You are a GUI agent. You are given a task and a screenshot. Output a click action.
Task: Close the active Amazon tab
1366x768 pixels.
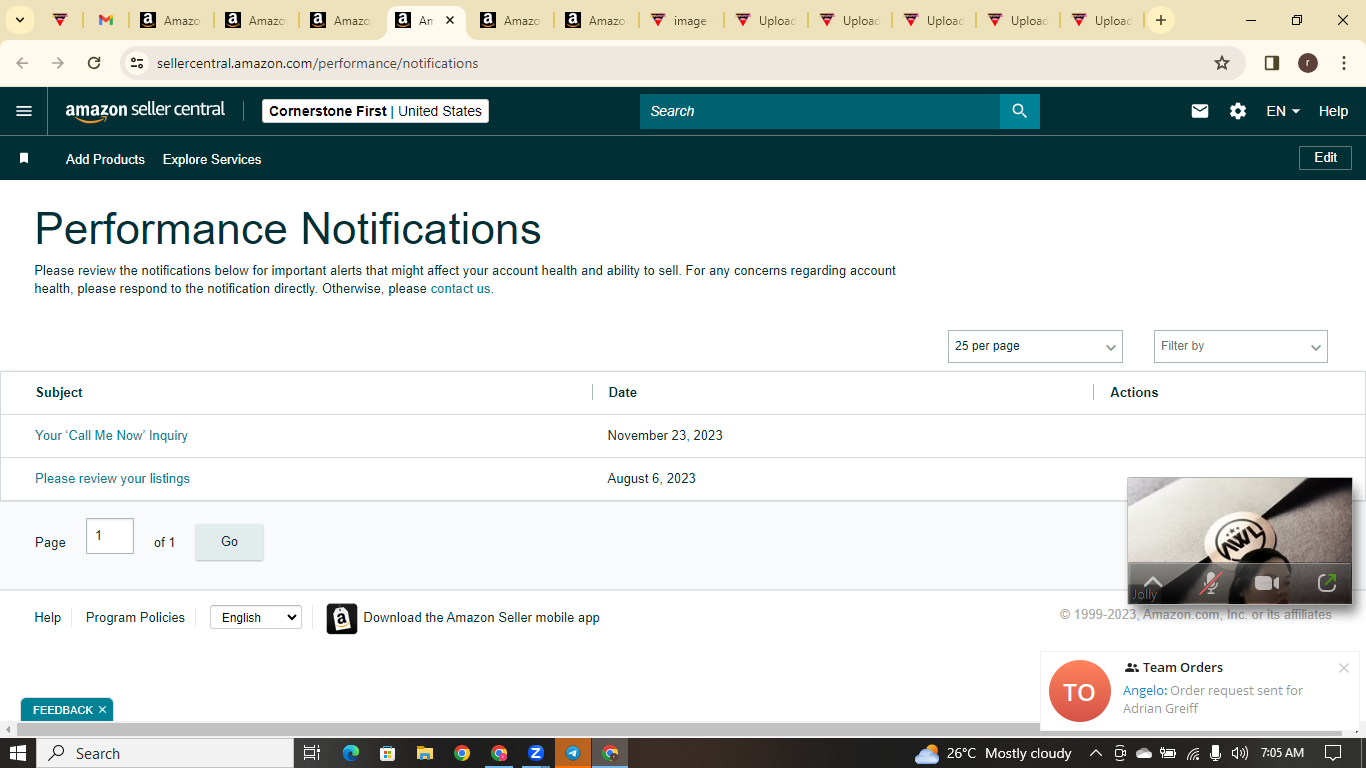[450, 20]
